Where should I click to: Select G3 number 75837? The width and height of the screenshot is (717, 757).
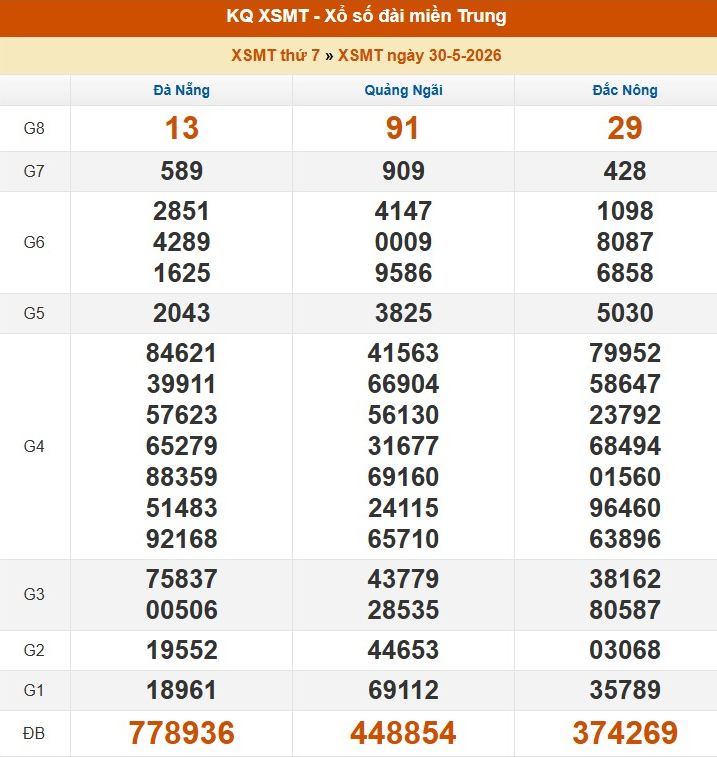[182, 579]
